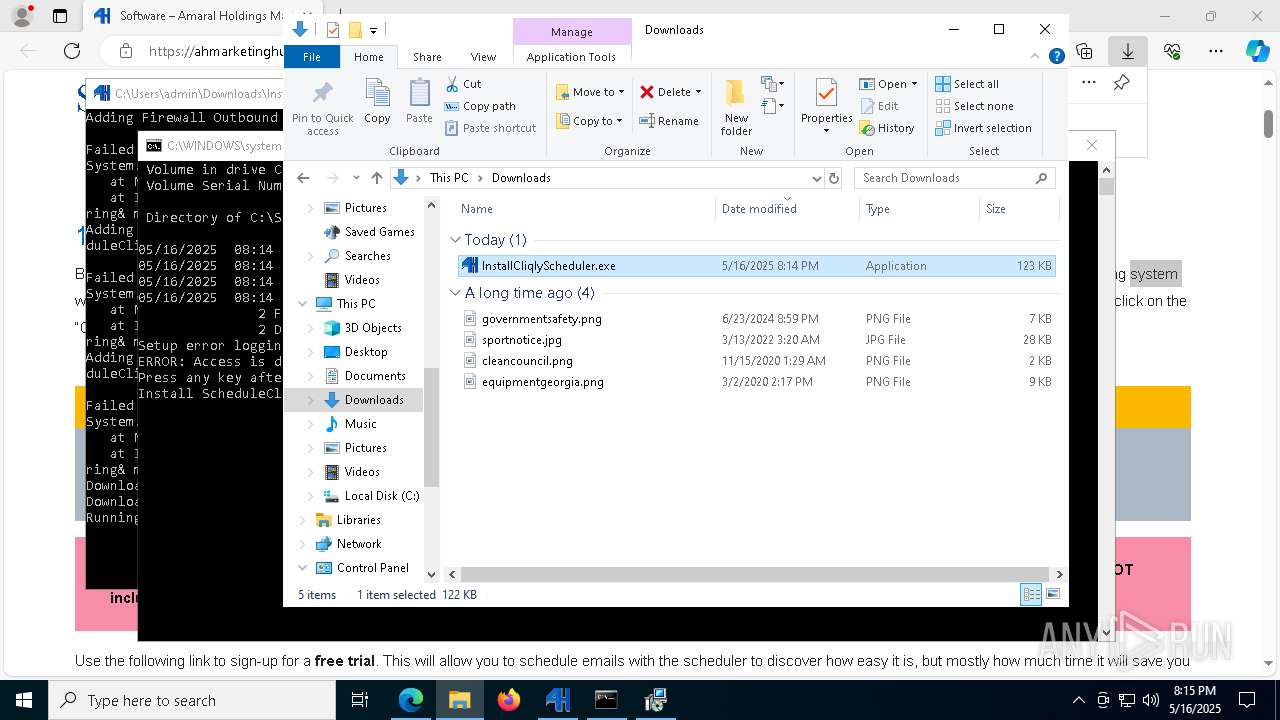Open the Open button dropdown arrow
Viewport: 1280px width, 720px height.
914,84
